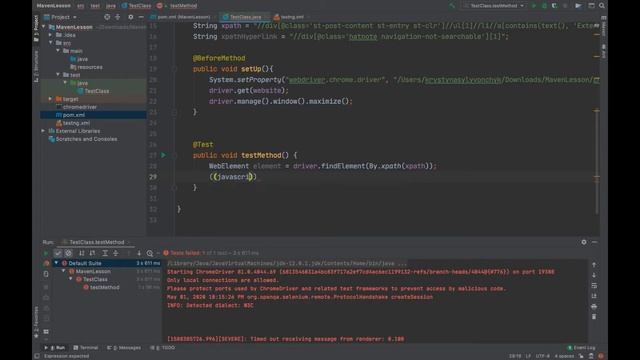Open the Messages tool window tab
Viewport: 640px width, 360px height.
(x=124, y=348)
